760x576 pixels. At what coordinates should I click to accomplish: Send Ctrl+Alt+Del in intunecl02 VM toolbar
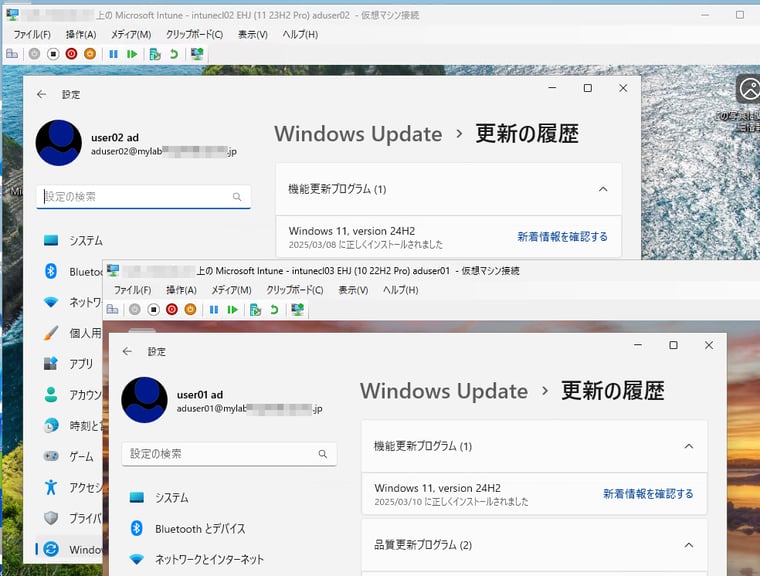pyautogui.click(x=12, y=54)
